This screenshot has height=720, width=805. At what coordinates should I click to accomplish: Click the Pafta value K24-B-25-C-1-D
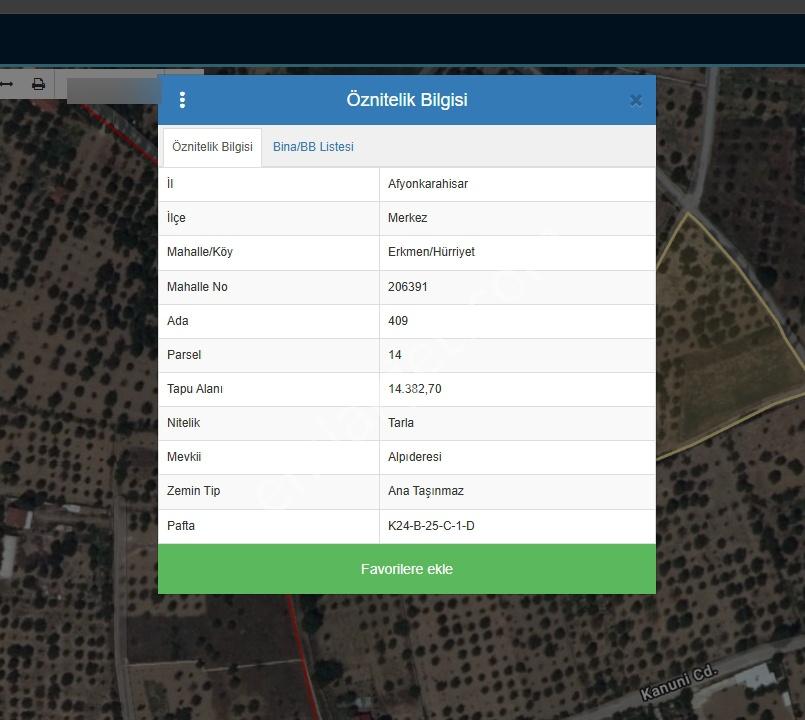[431, 525]
